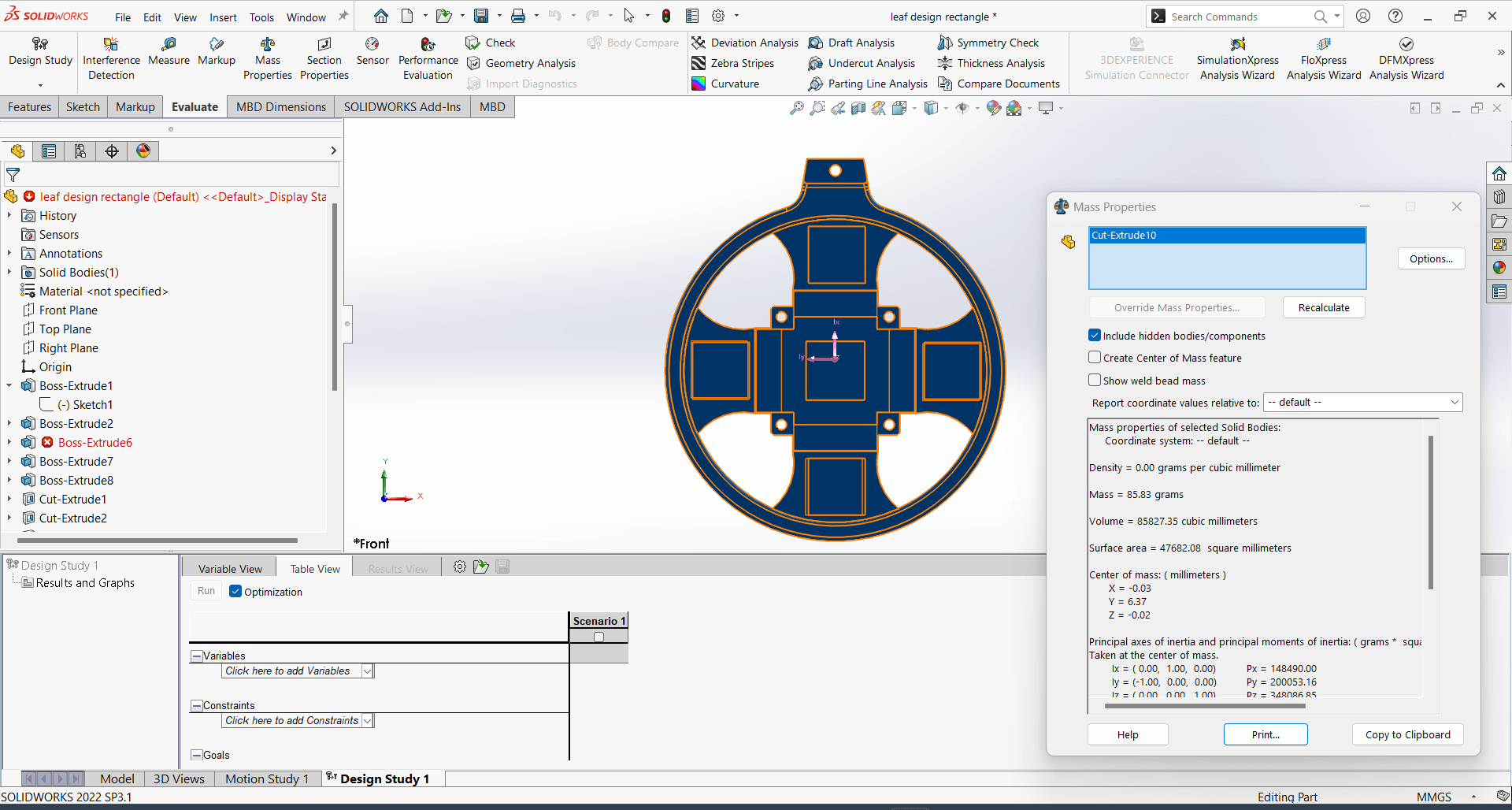The width and height of the screenshot is (1512, 810).
Task: Click inside the Search Commands field
Action: tap(1236, 16)
